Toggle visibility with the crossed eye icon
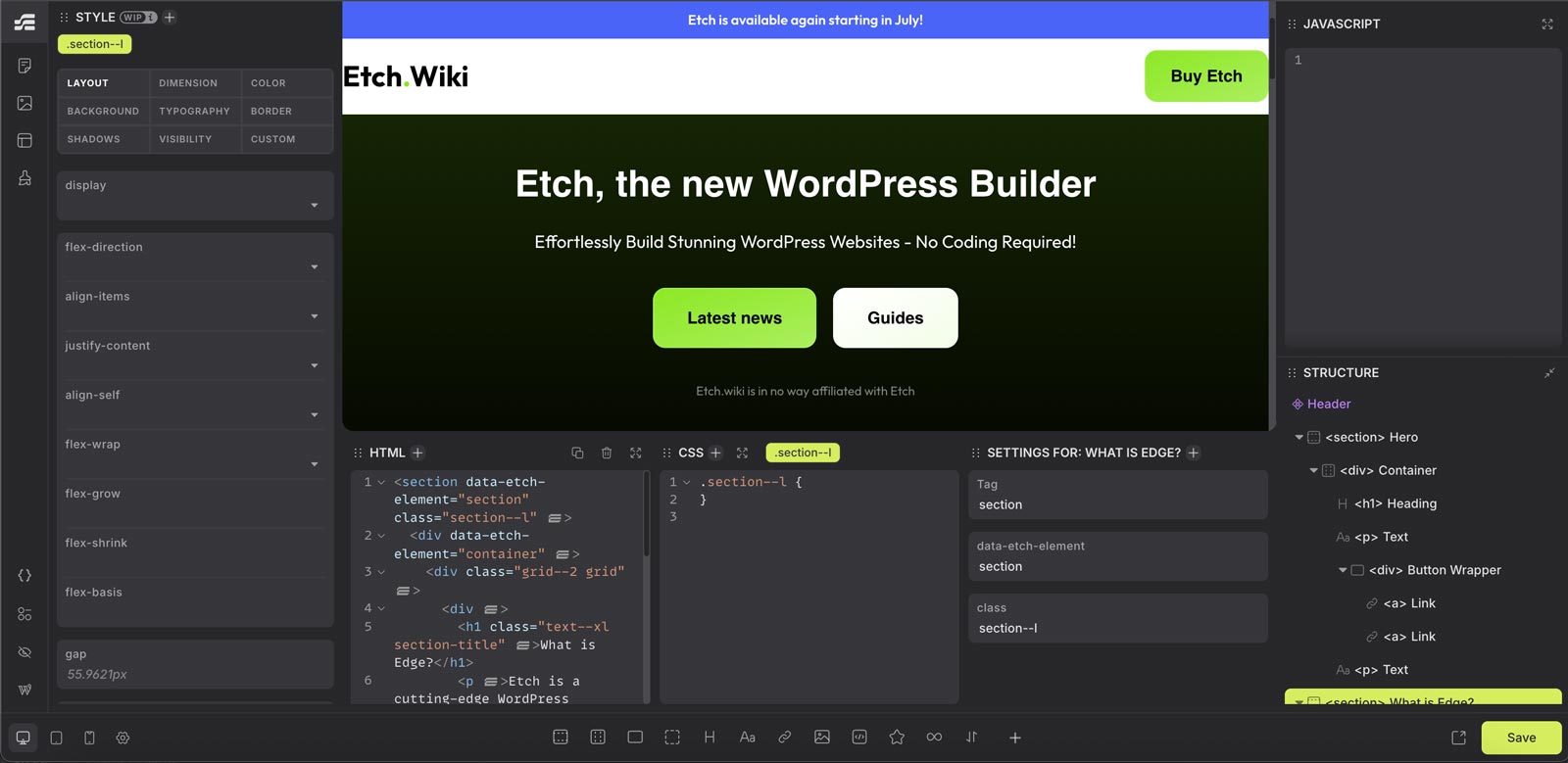 (x=24, y=652)
